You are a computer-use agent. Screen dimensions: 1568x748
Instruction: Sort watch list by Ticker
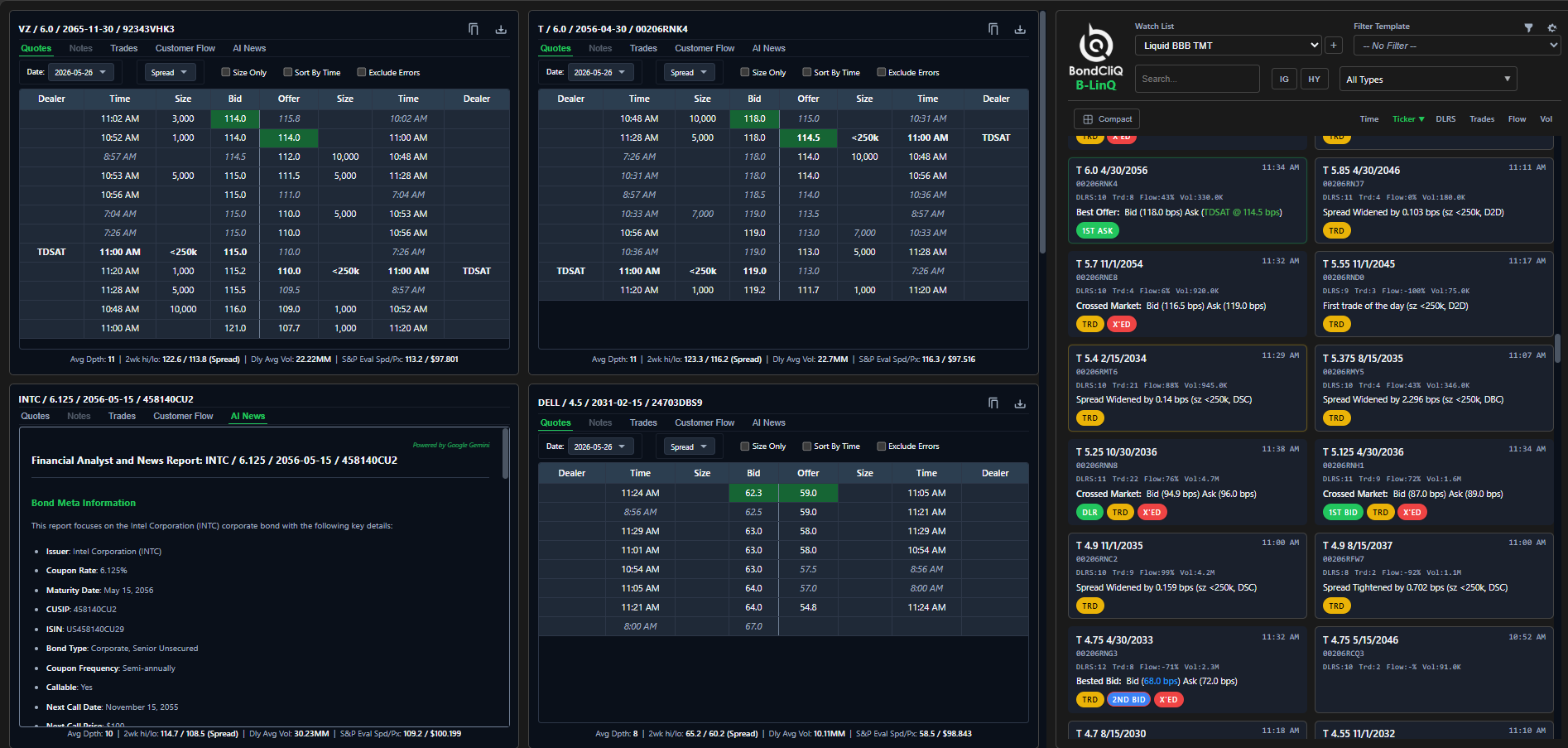(x=1408, y=119)
